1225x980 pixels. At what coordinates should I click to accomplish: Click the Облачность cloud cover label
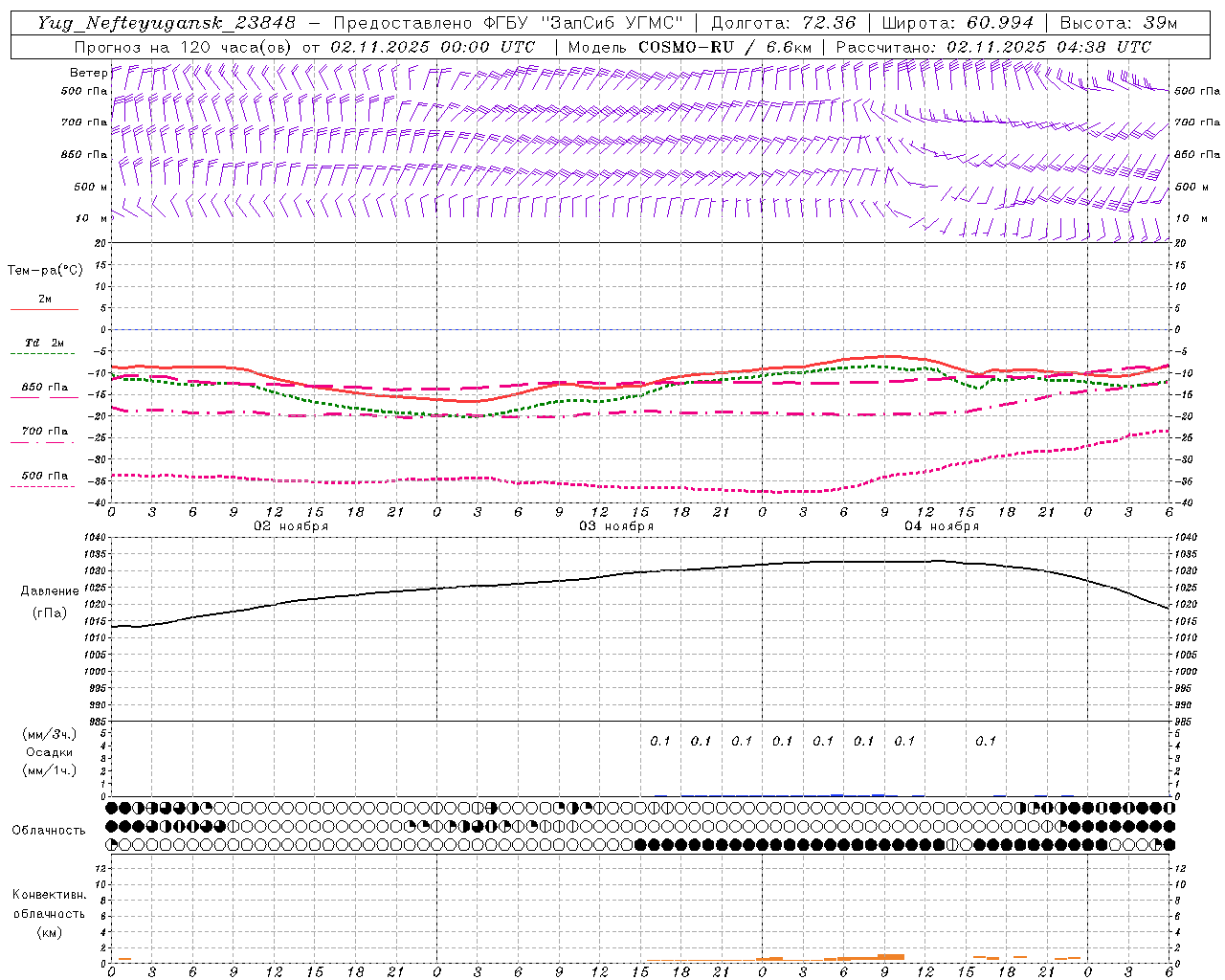click(x=49, y=830)
